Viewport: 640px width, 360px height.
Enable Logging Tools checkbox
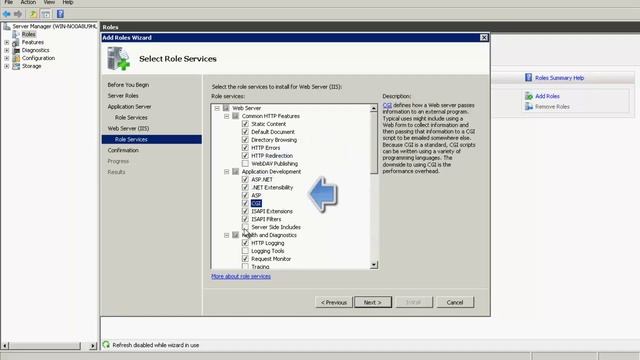point(245,251)
